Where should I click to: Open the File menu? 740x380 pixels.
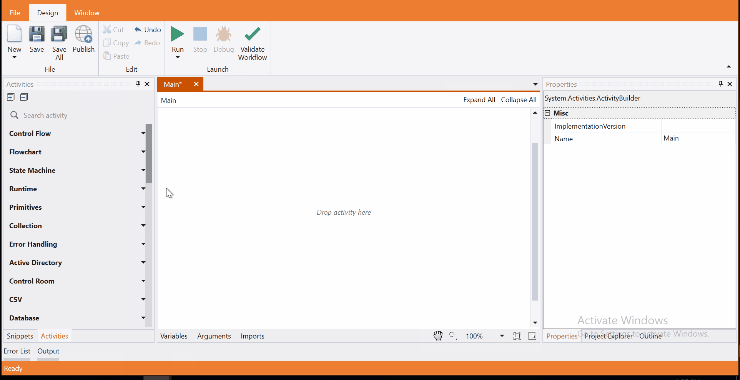pyautogui.click(x=15, y=13)
